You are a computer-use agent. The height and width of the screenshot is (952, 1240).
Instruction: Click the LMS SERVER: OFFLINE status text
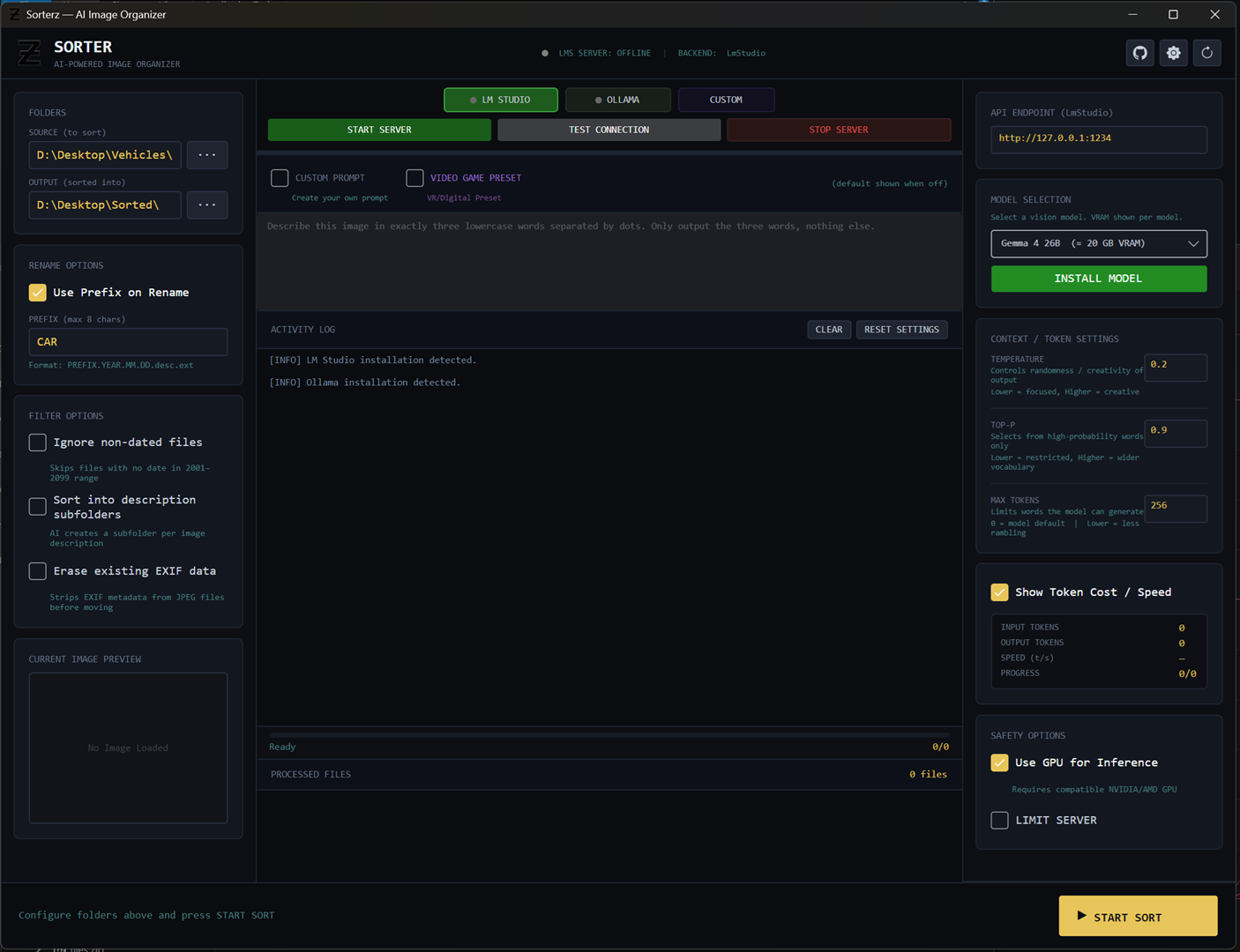pos(604,54)
